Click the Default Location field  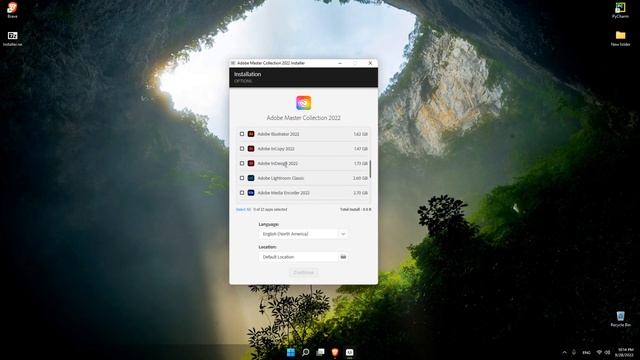pos(298,257)
